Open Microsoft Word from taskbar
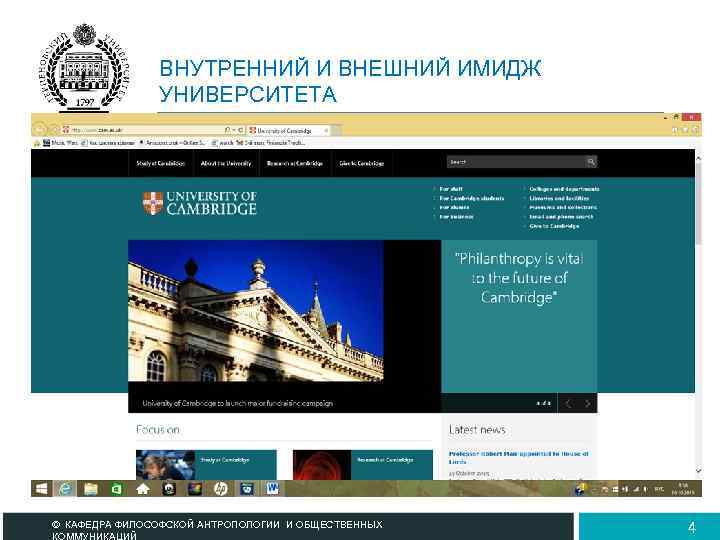This screenshot has height=540, width=720. click(272, 489)
